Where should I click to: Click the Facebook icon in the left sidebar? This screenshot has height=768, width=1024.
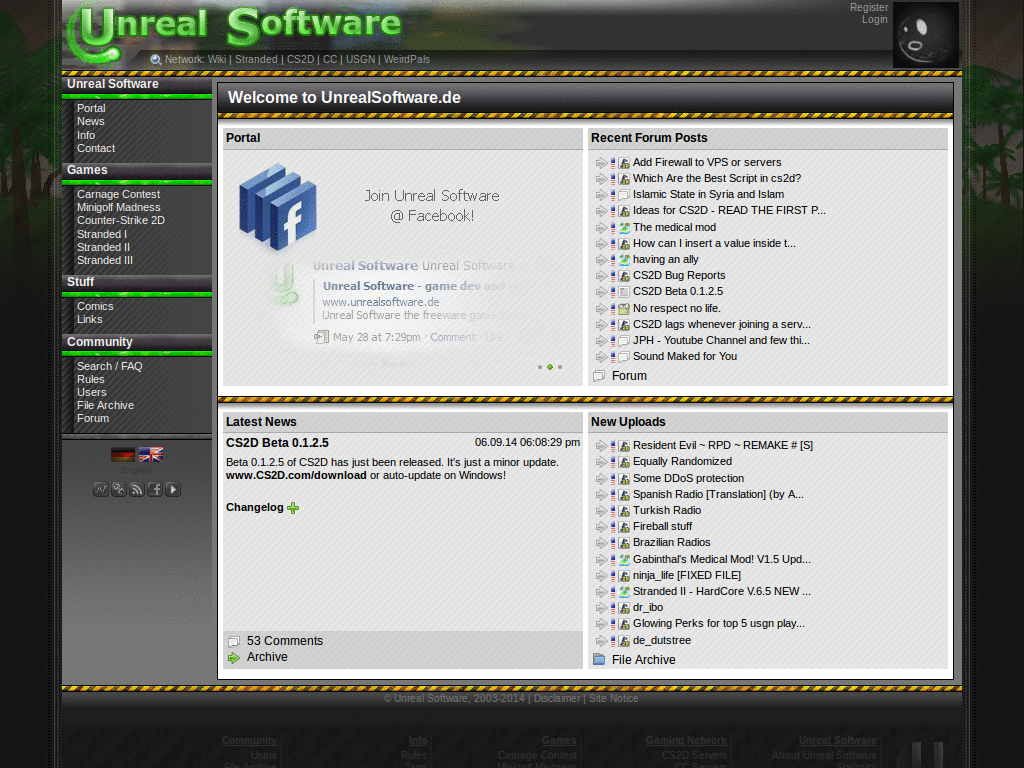coord(153,489)
